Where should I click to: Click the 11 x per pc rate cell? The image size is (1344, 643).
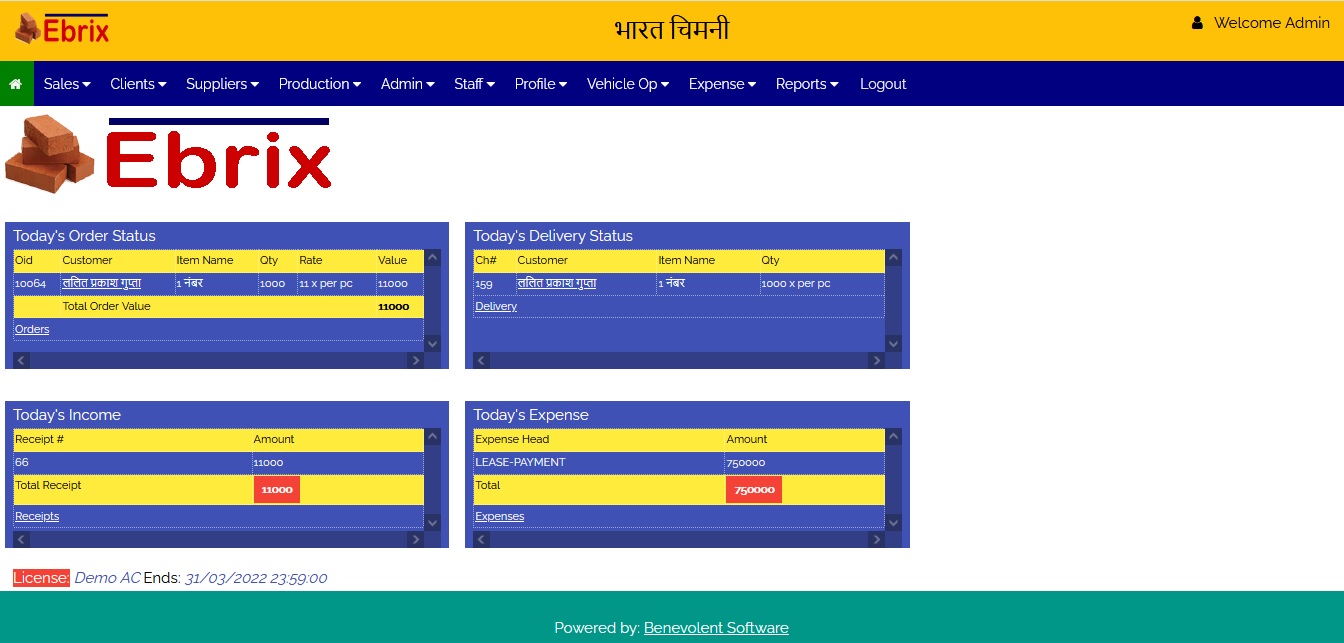coord(326,284)
